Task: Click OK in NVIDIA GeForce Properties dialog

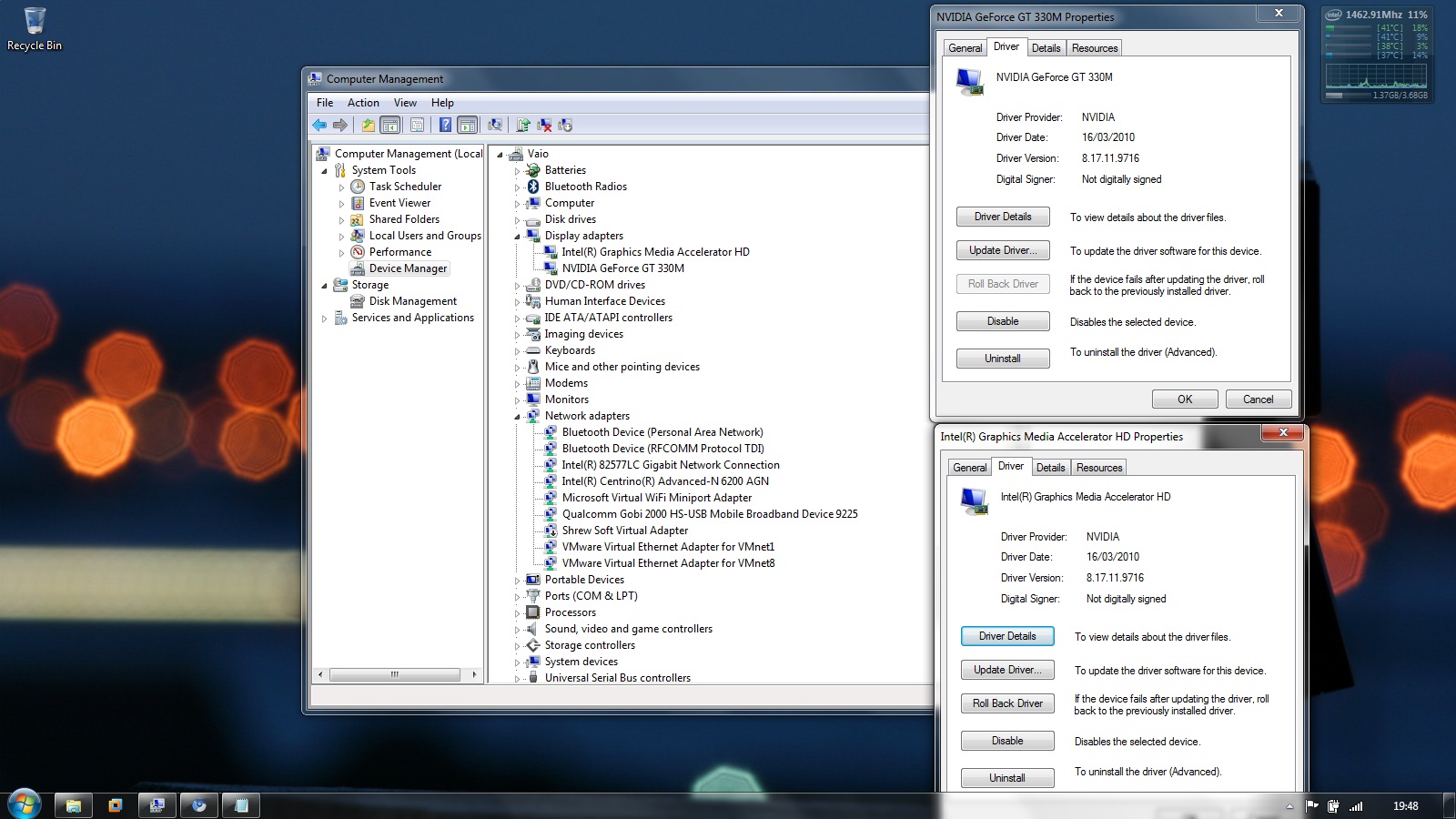Action: pos(1184,399)
